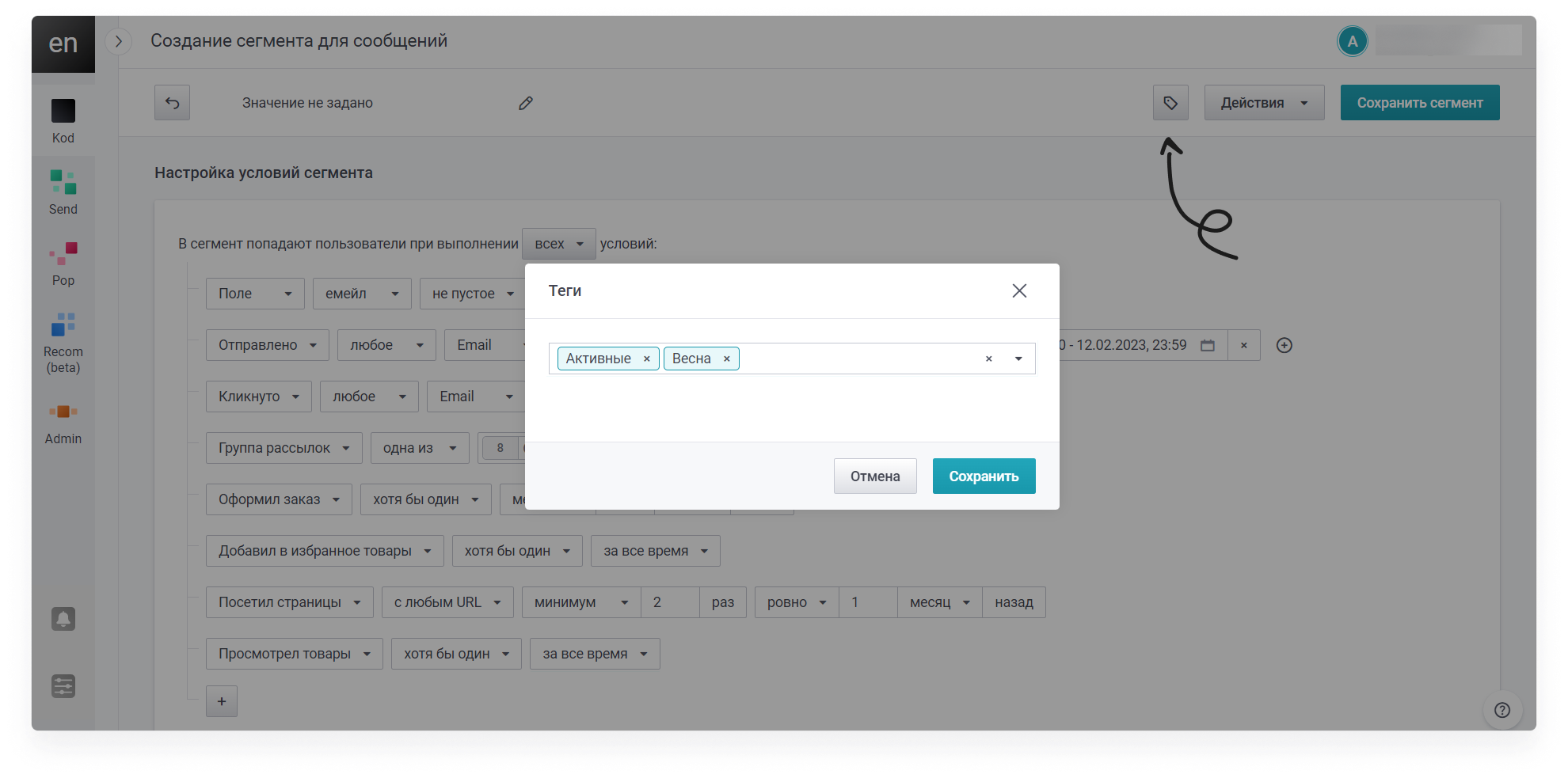Open the Recom (beta) module

[x=63, y=343]
